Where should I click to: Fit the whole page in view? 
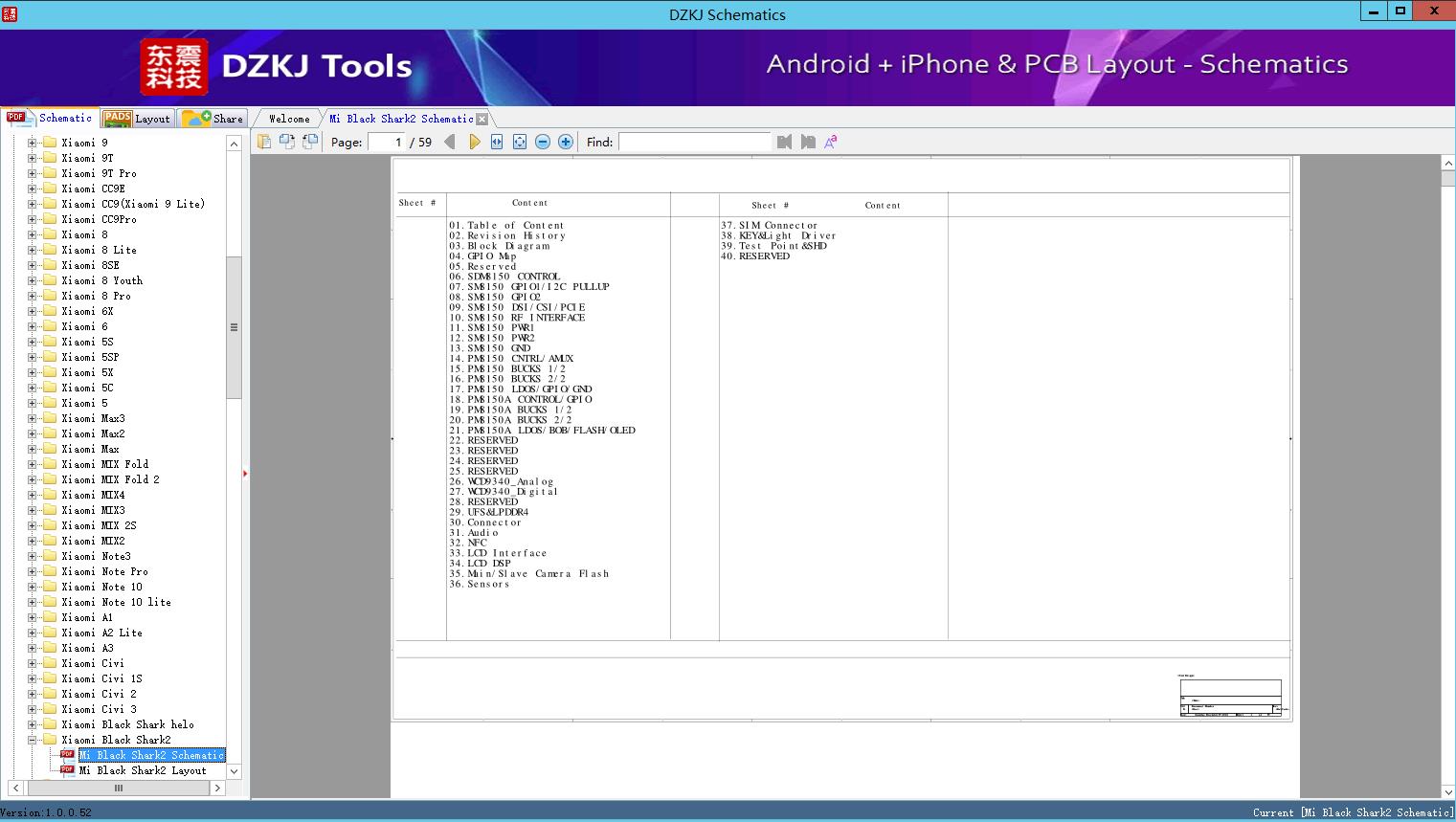(x=520, y=142)
